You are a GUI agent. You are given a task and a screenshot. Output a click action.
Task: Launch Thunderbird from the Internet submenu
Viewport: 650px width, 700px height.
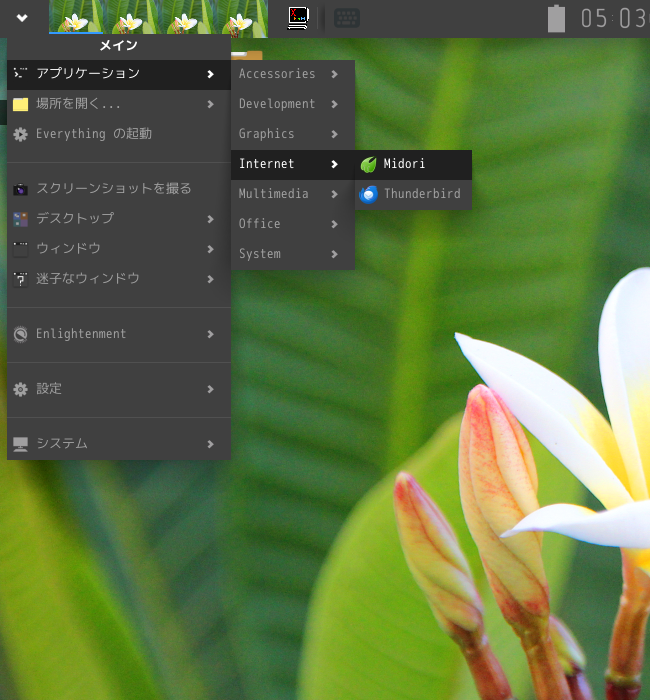coord(413,195)
